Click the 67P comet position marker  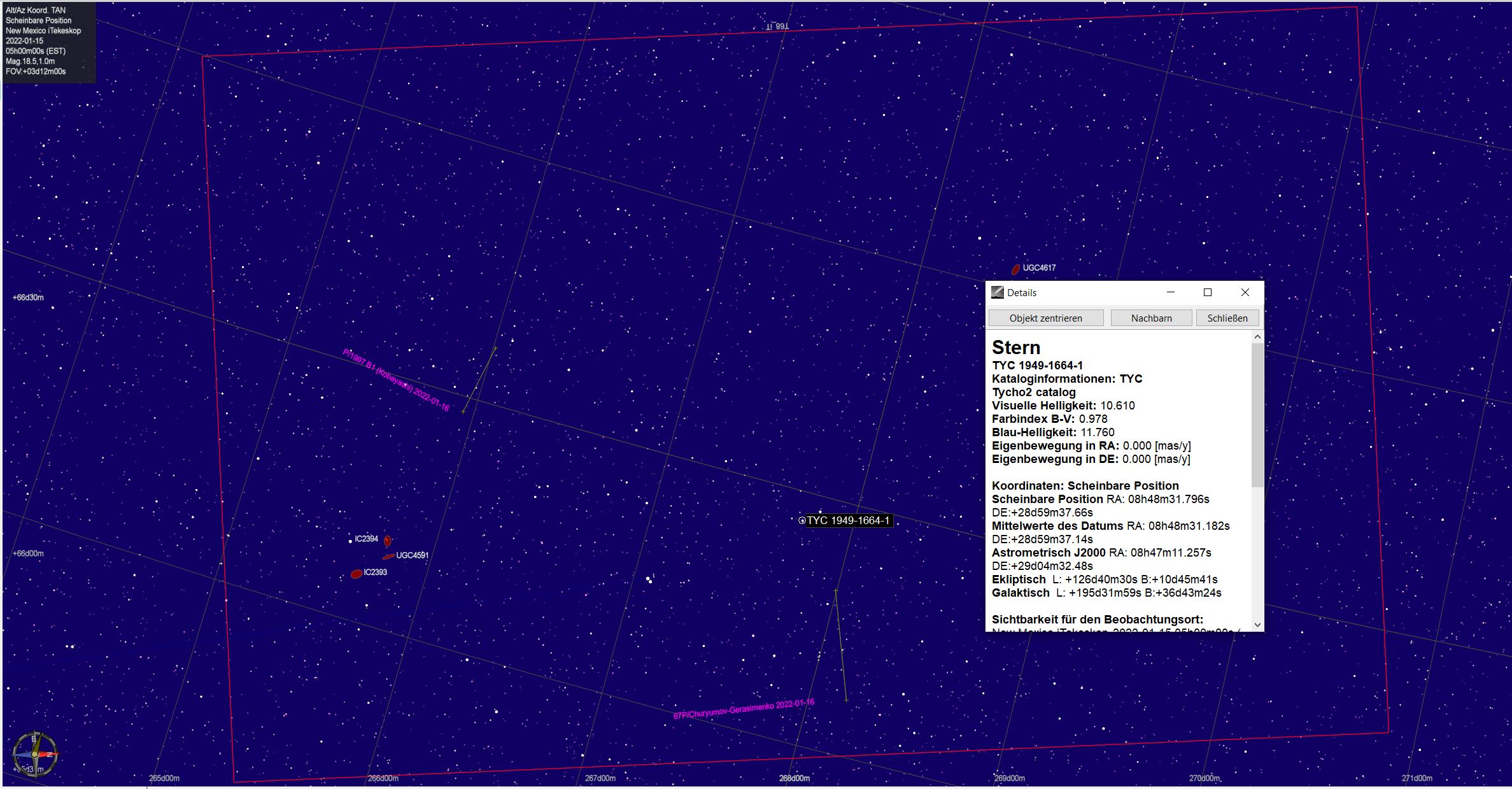846,700
